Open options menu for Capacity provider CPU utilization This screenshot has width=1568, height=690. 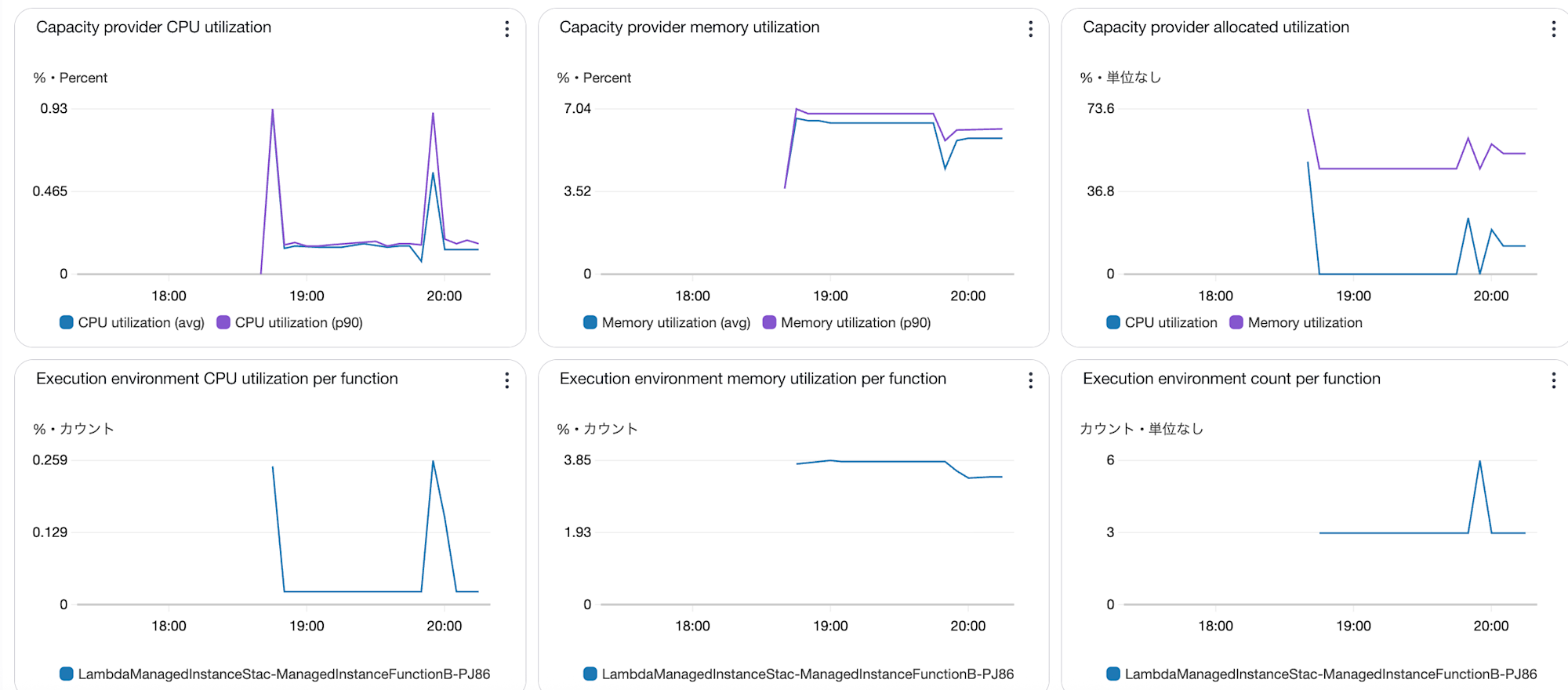pyautogui.click(x=507, y=29)
